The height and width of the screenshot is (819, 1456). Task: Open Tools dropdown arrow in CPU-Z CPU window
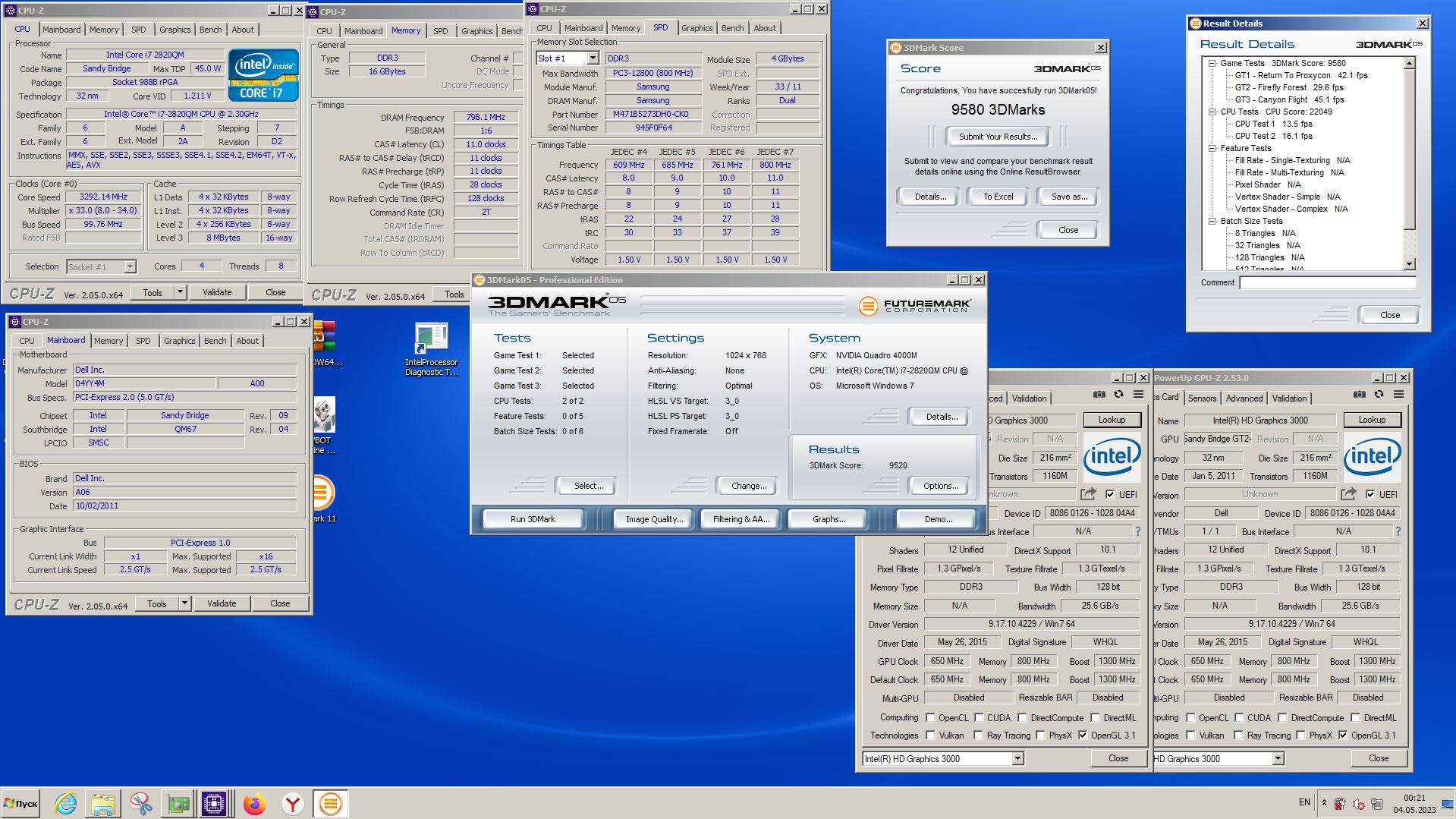[180, 292]
